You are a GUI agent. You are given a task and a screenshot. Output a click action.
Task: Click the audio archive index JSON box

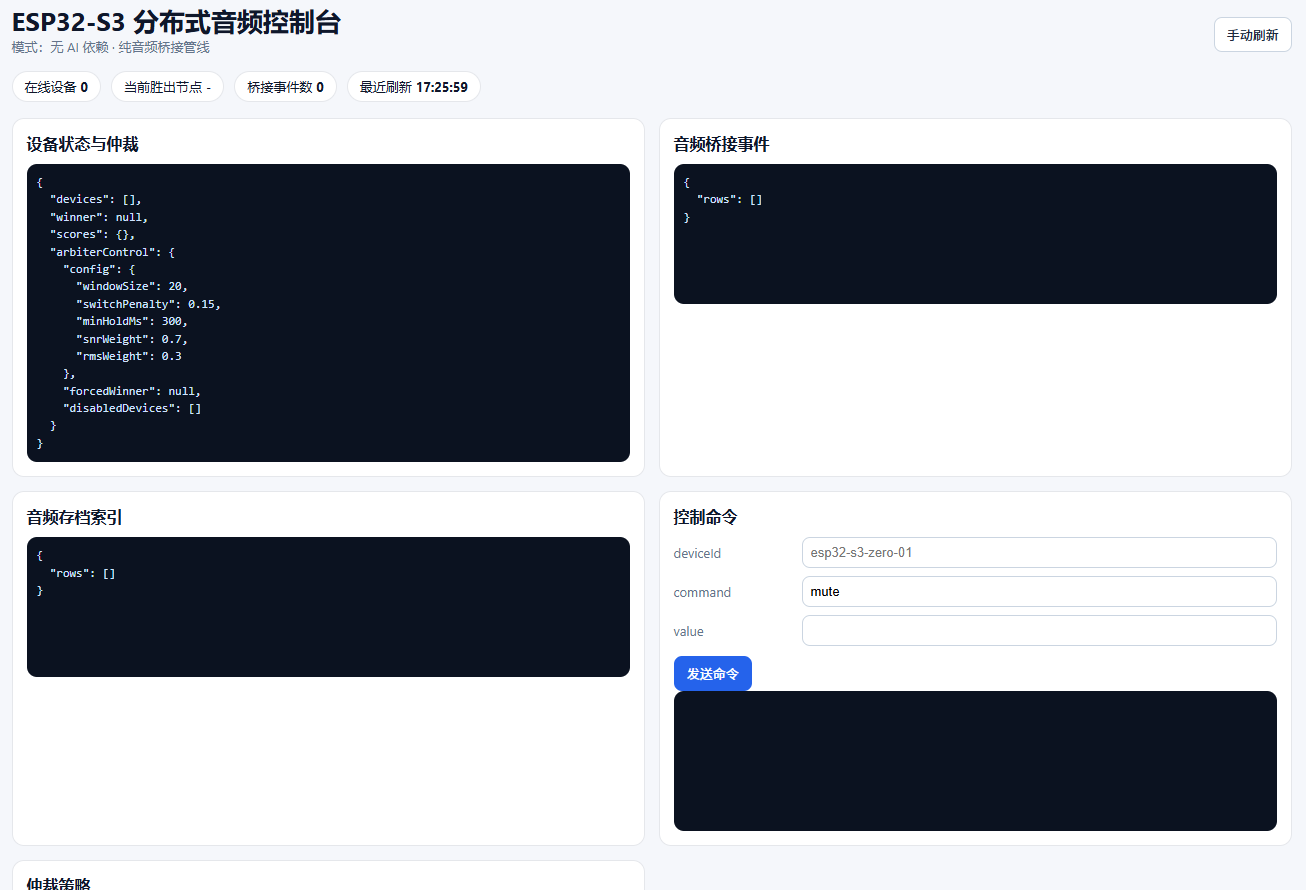pyautogui.click(x=328, y=607)
